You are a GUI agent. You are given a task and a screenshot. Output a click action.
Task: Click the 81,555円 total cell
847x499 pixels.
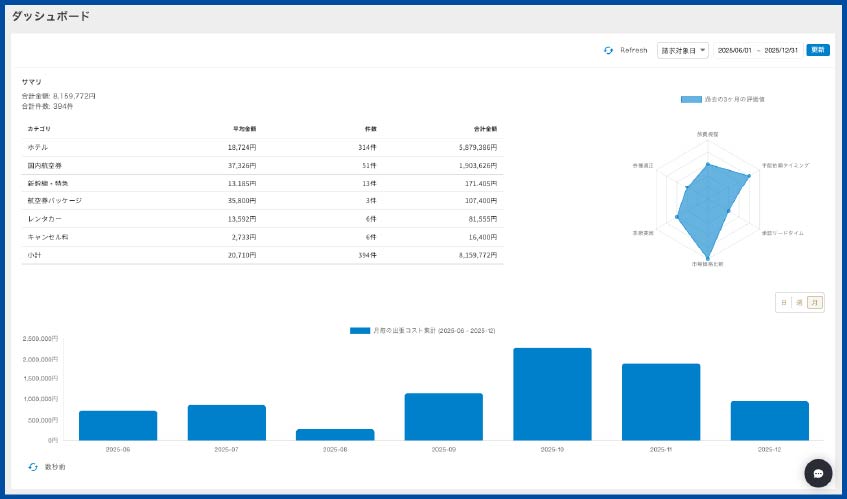tap(482, 219)
